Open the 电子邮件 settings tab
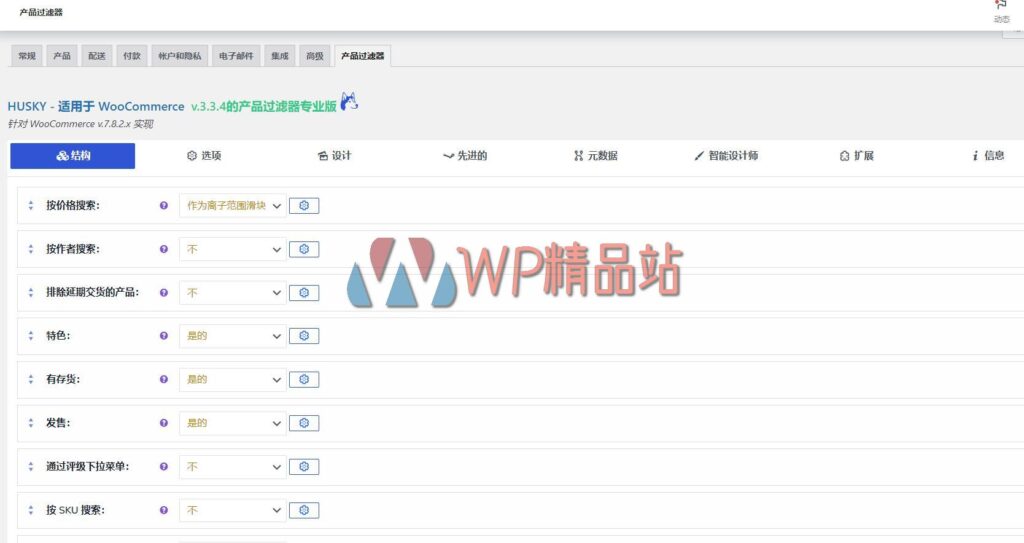The height and width of the screenshot is (543, 1024). (236, 56)
